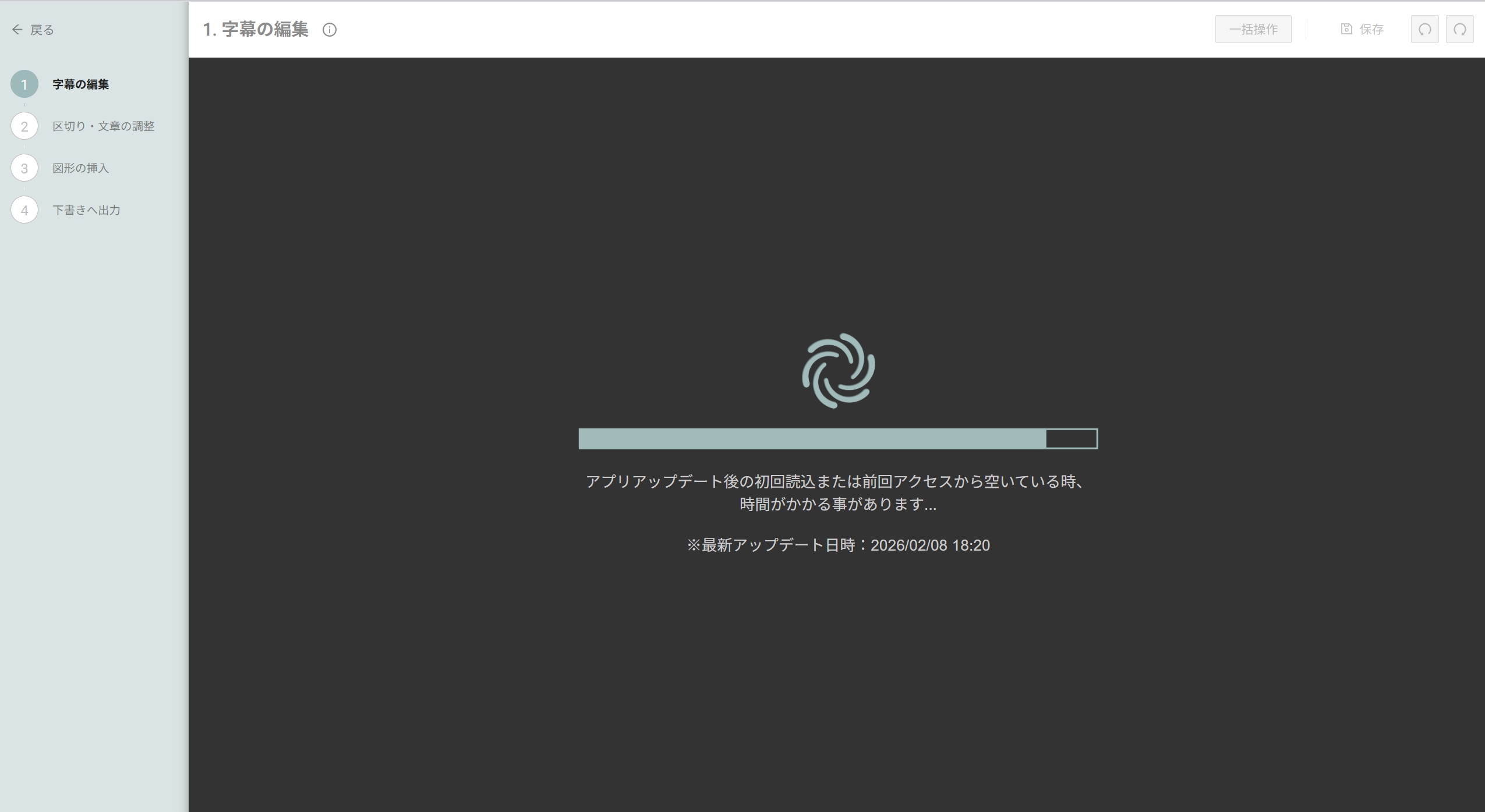
Task: Click the redo (clockwise arrow) button
Action: point(1459,29)
